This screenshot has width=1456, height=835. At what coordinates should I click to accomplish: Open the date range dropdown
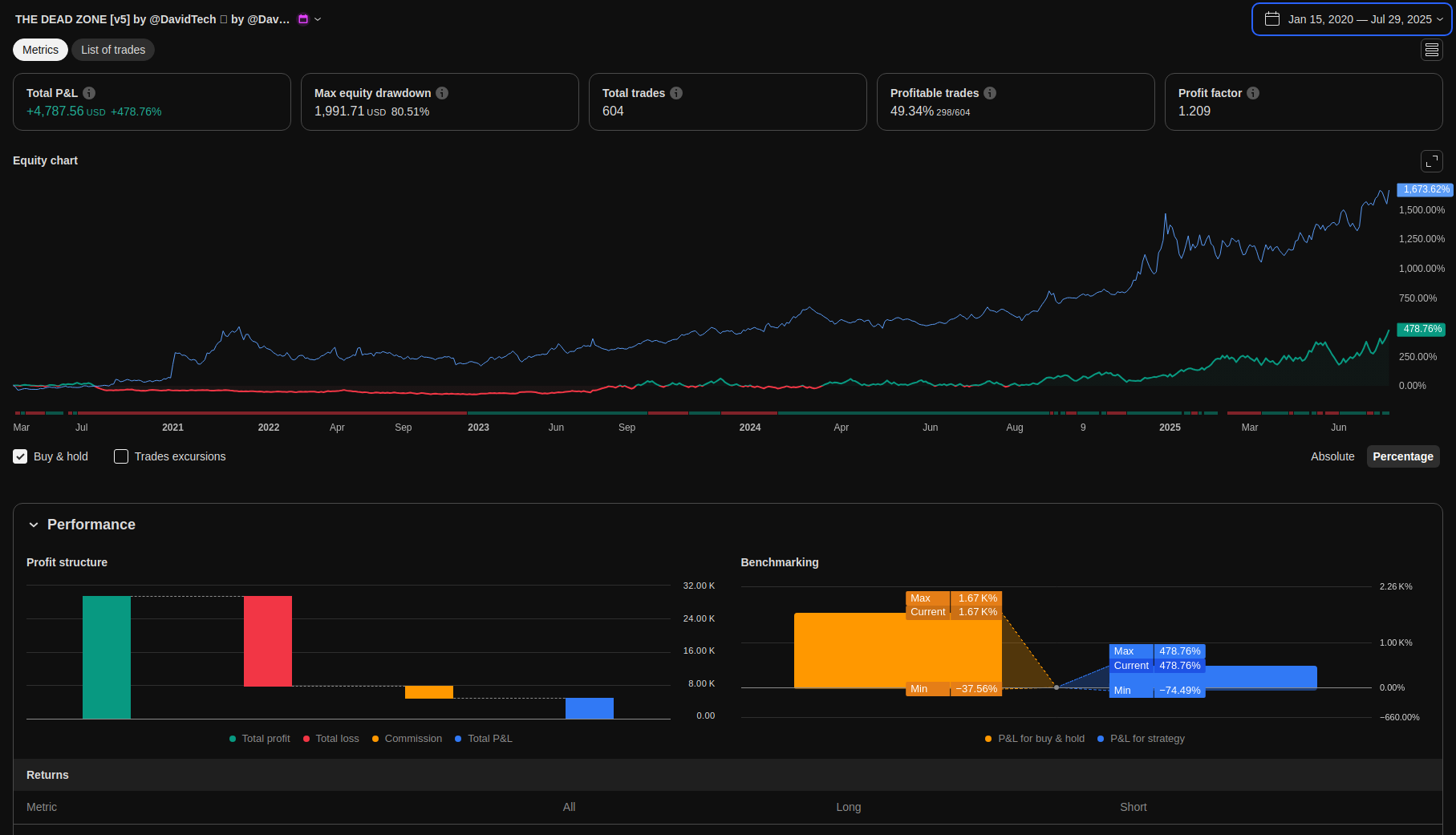click(x=1440, y=19)
